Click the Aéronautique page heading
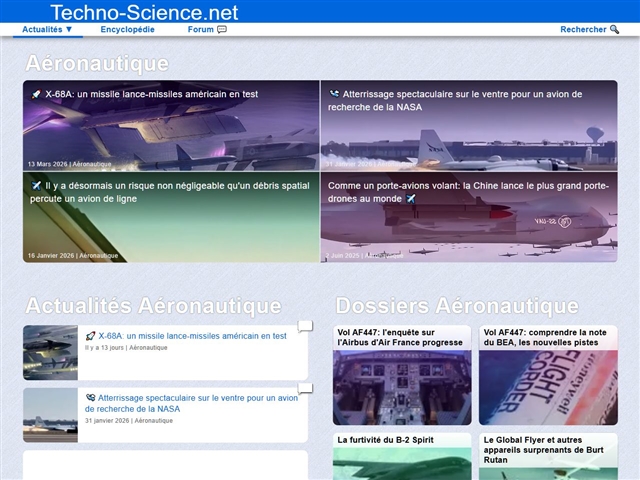Viewport: 640px width, 480px height. coord(97,63)
